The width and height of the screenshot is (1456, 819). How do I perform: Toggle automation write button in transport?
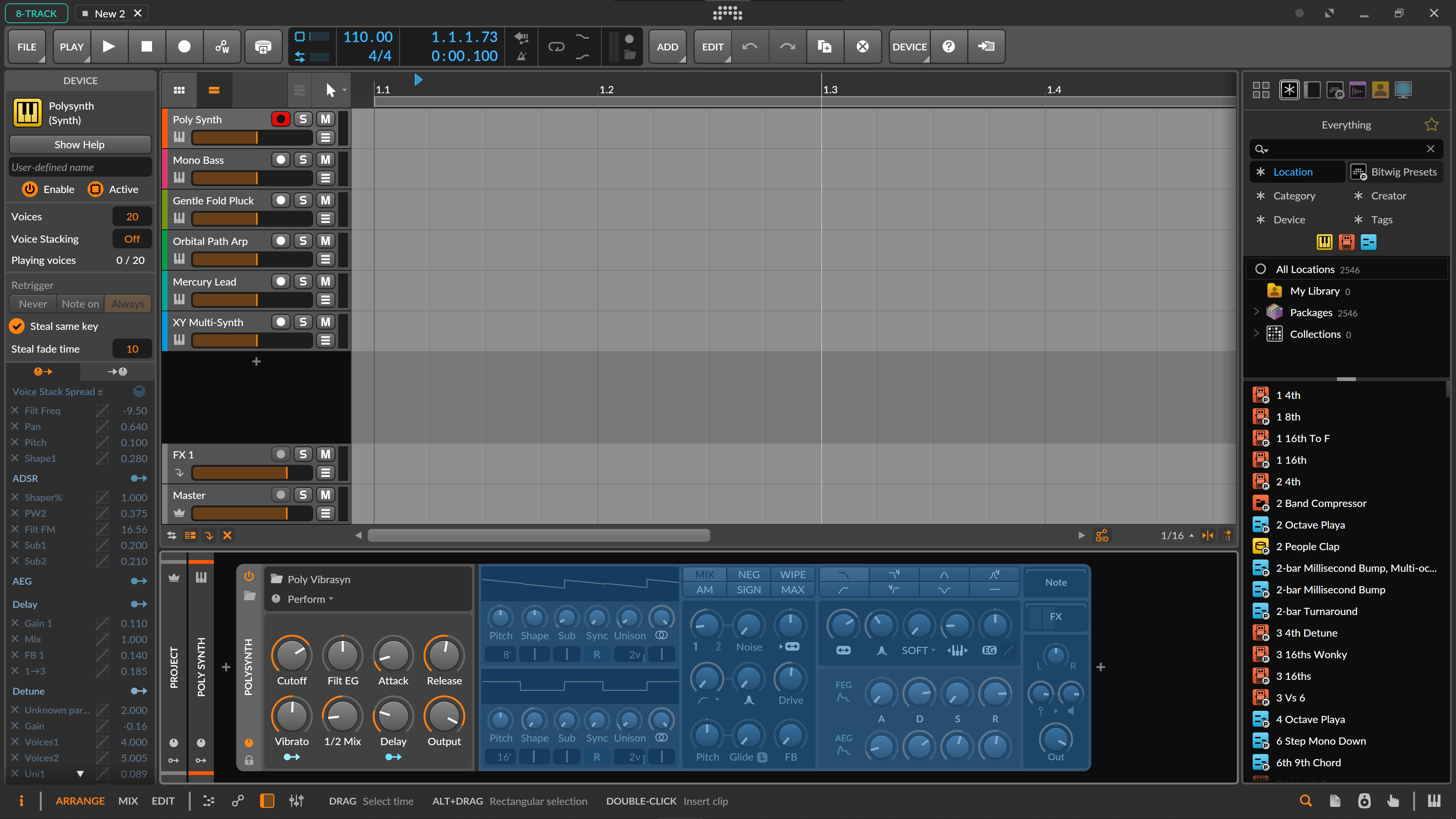tap(222, 46)
